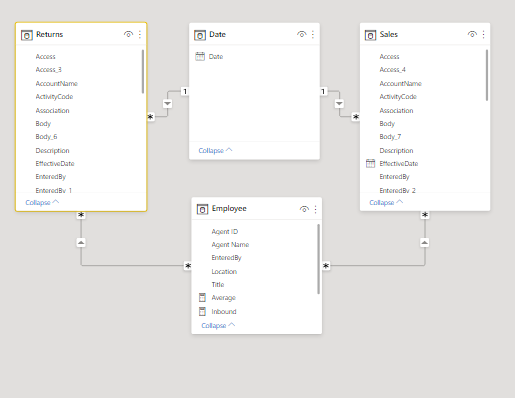Select ActivityCode field in Returns
The width and height of the screenshot is (515, 398).
(54, 97)
